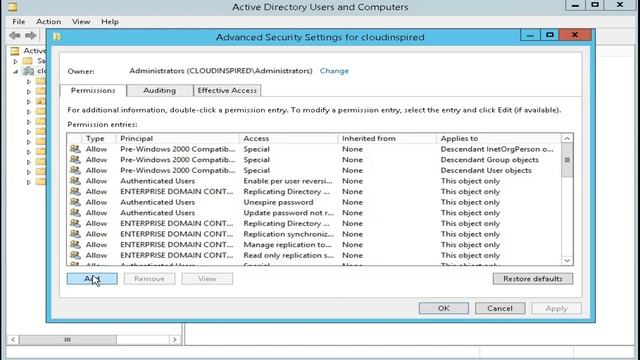Click the Saved Queries folder icon in the tree
The width and height of the screenshot is (640, 360).
(27, 61)
